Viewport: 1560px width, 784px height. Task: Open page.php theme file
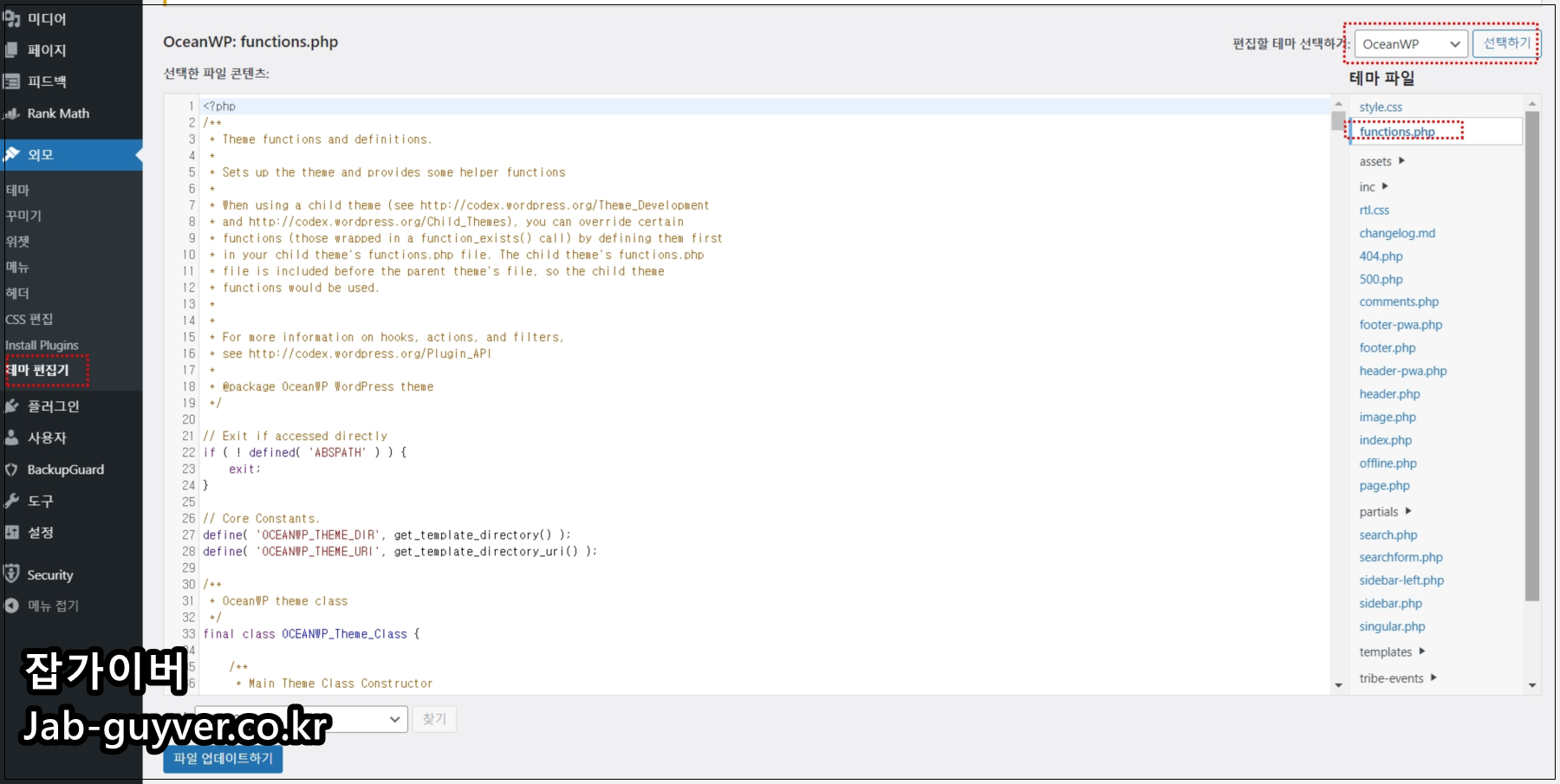(x=1384, y=486)
